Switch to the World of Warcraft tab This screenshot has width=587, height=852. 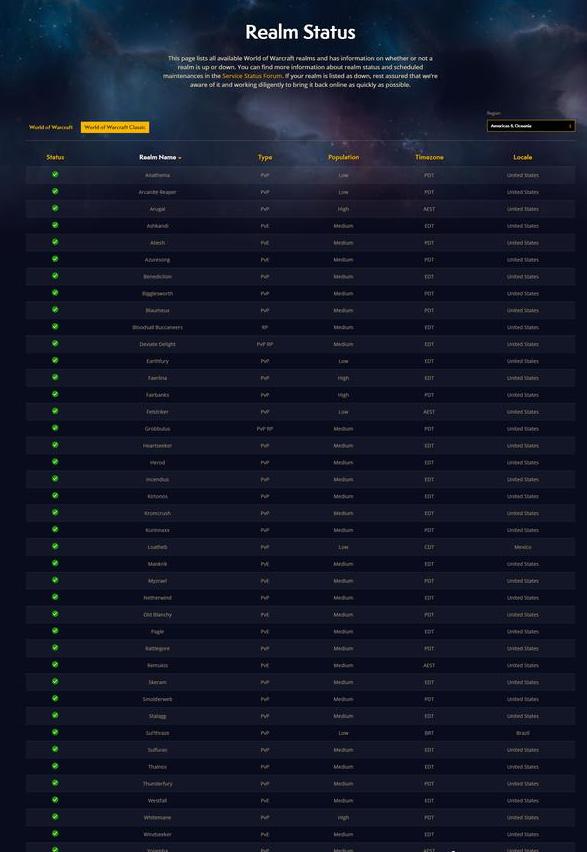tap(51, 127)
